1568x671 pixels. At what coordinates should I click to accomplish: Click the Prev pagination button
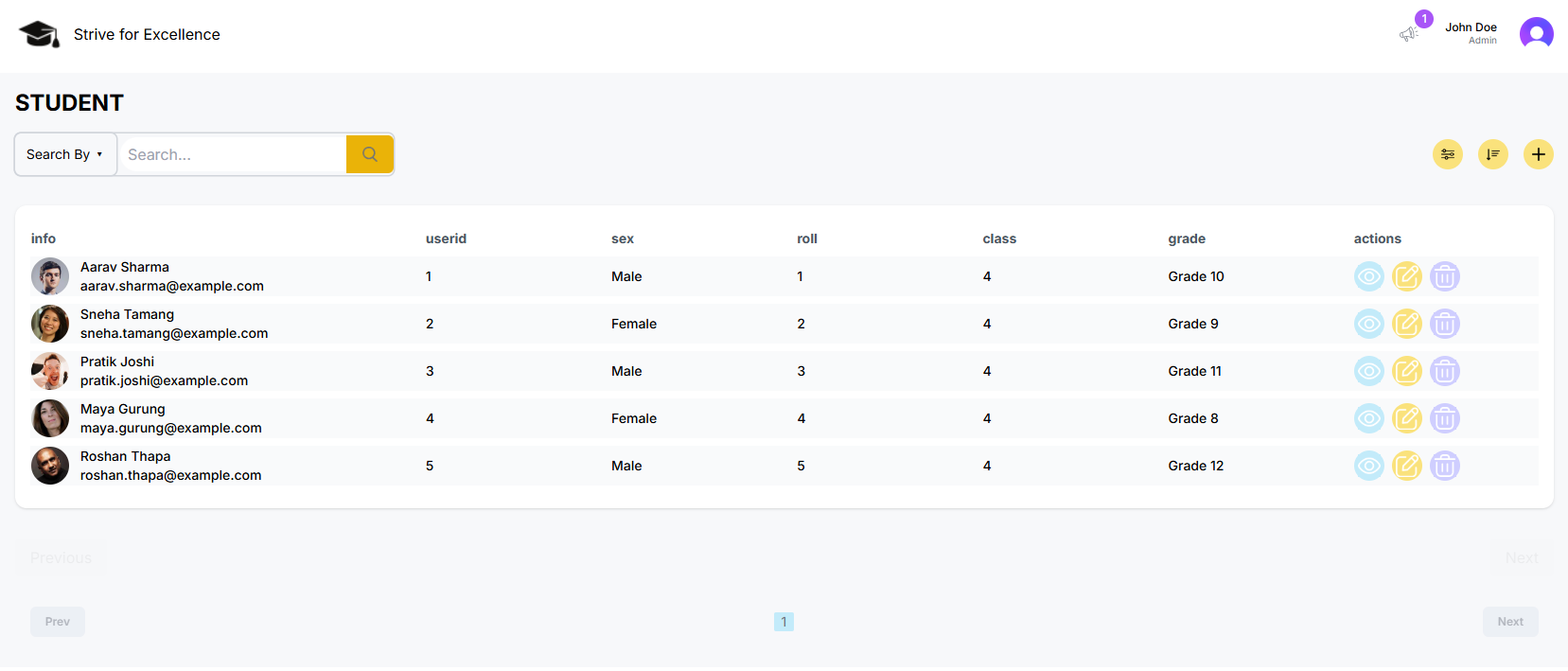58,622
